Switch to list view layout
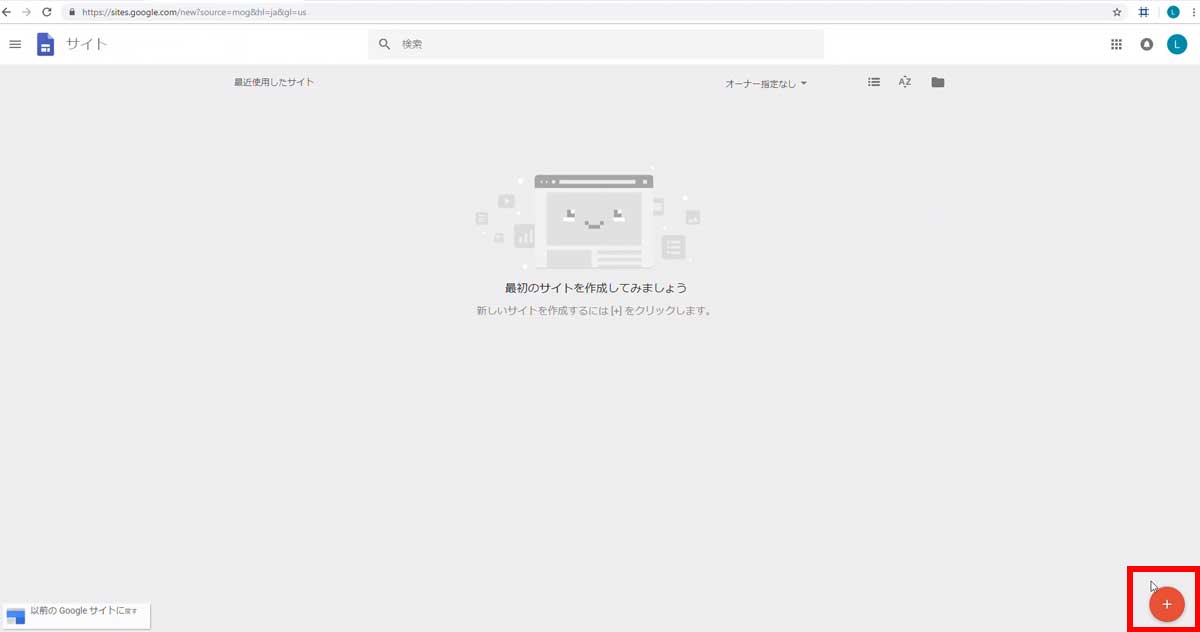 point(874,82)
